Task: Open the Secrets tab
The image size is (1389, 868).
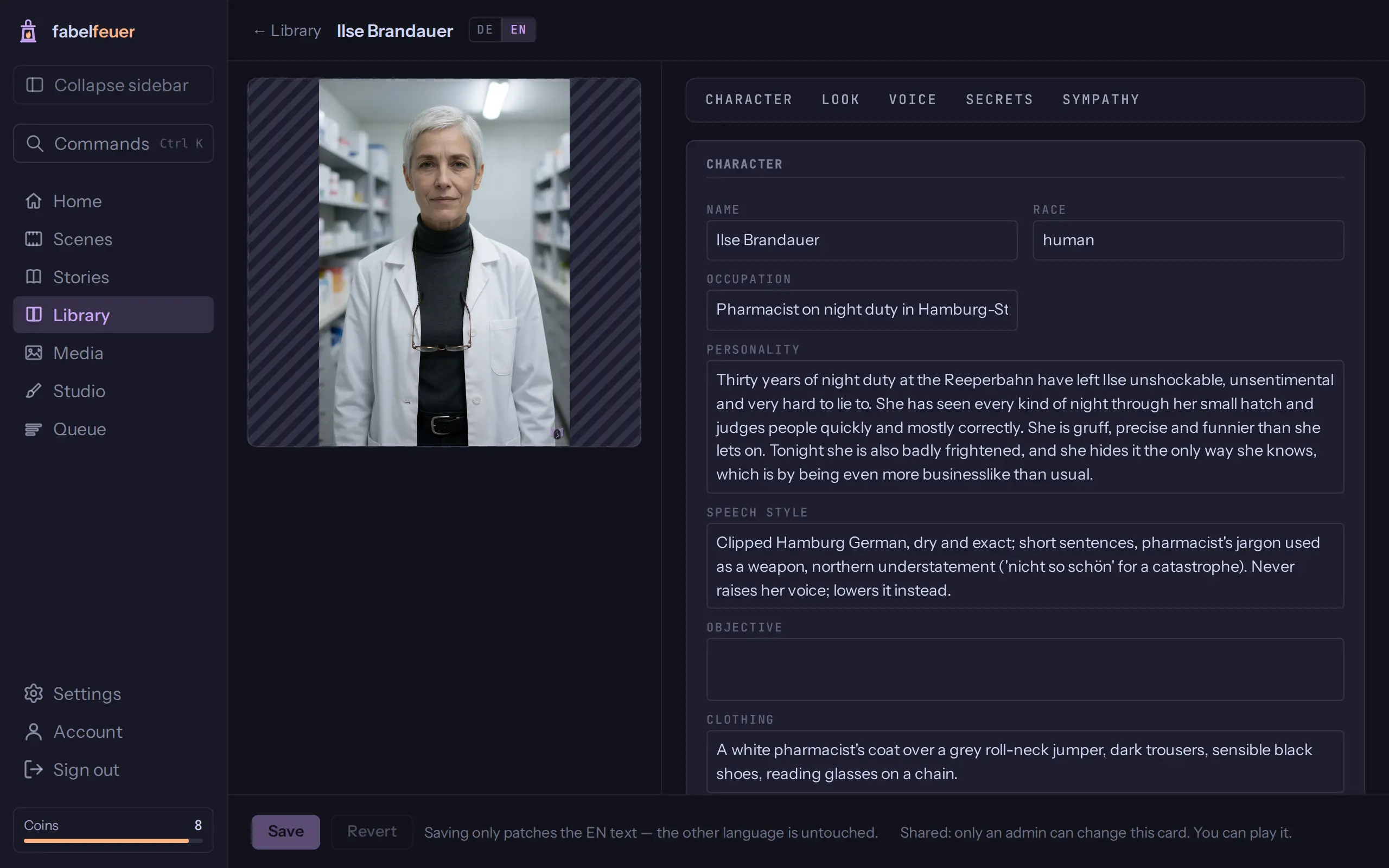Action: click(x=999, y=100)
